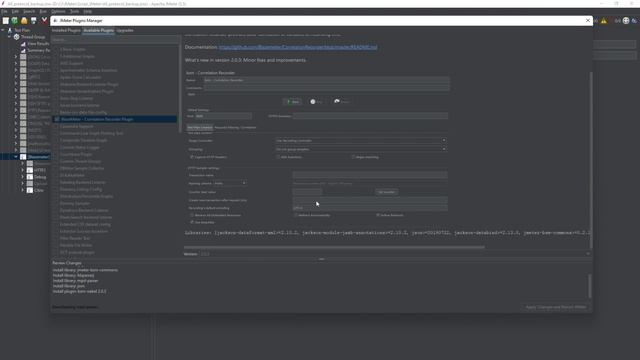
Task: Tick the 3 Basic Graphs checkbox
Action: coord(57,49)
